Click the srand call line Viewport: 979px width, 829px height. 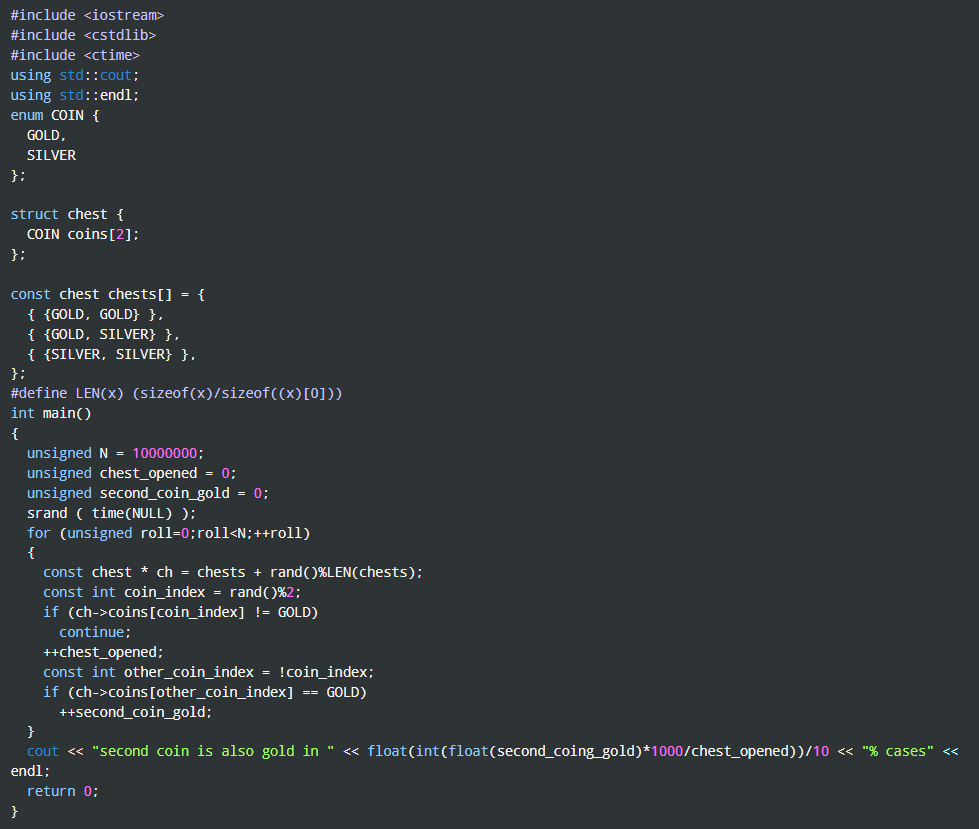click(x=111, y=513)
